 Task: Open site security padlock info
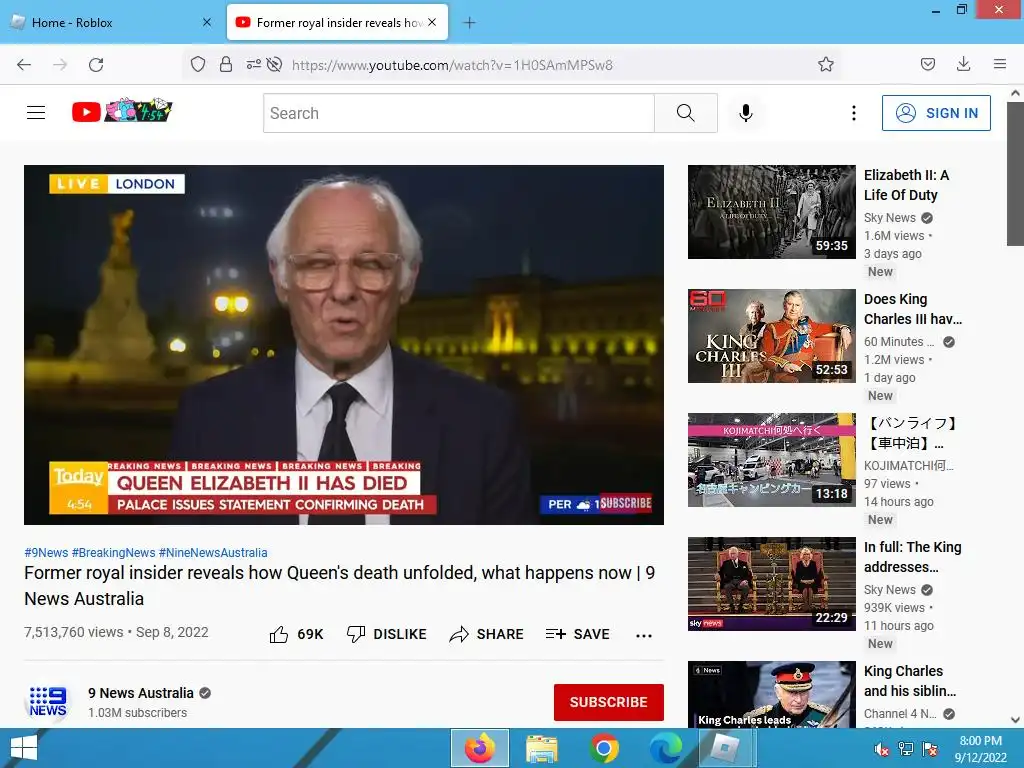(225, 64)
